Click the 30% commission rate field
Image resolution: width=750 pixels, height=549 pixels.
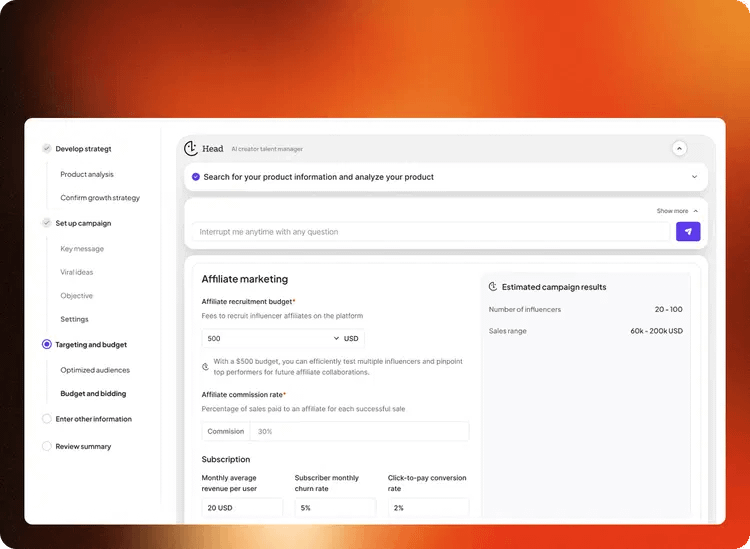click(360, 431)
